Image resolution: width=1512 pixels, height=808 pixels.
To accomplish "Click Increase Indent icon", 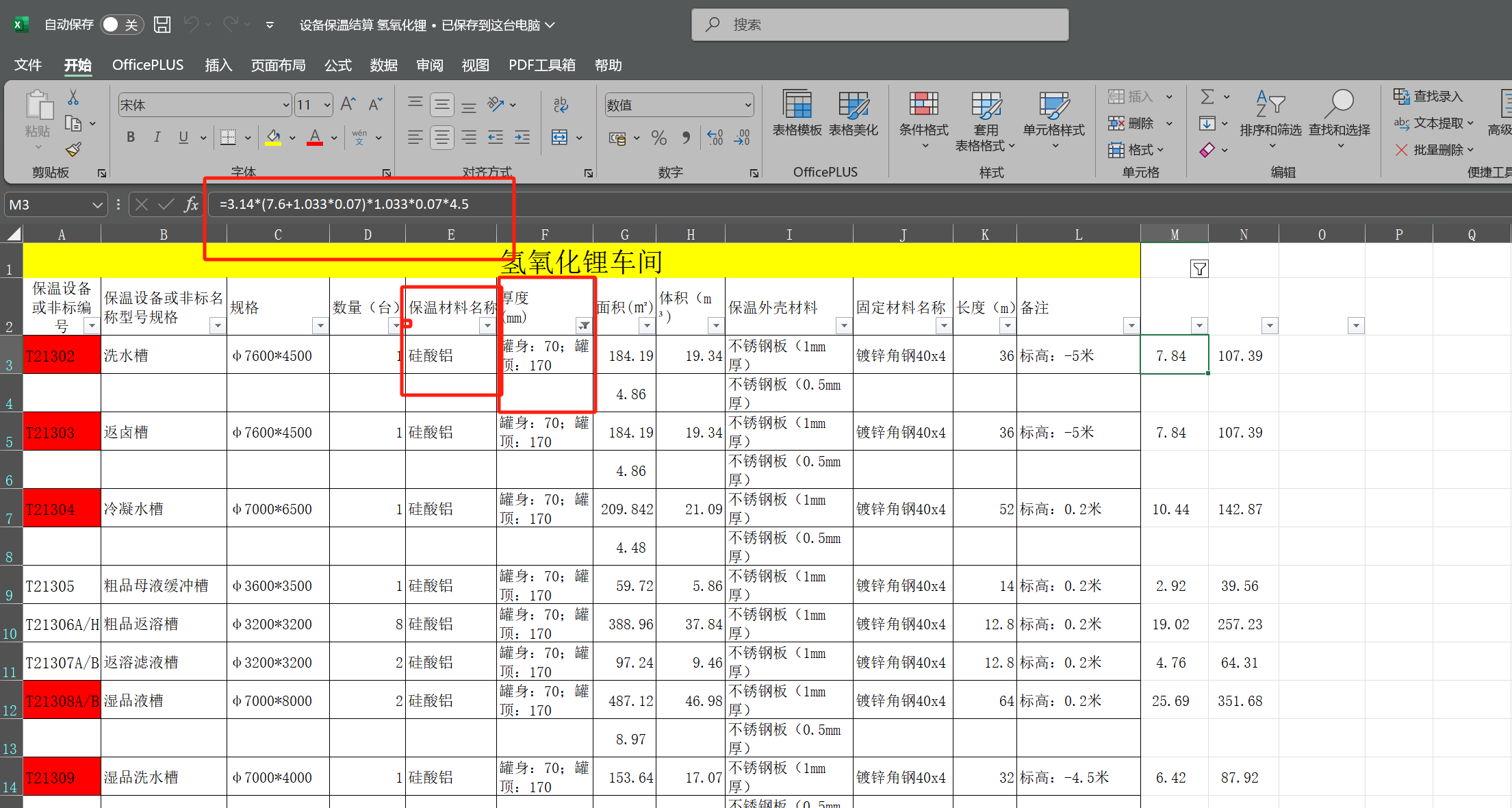I will pyautogui.click(x=522, y=138).
